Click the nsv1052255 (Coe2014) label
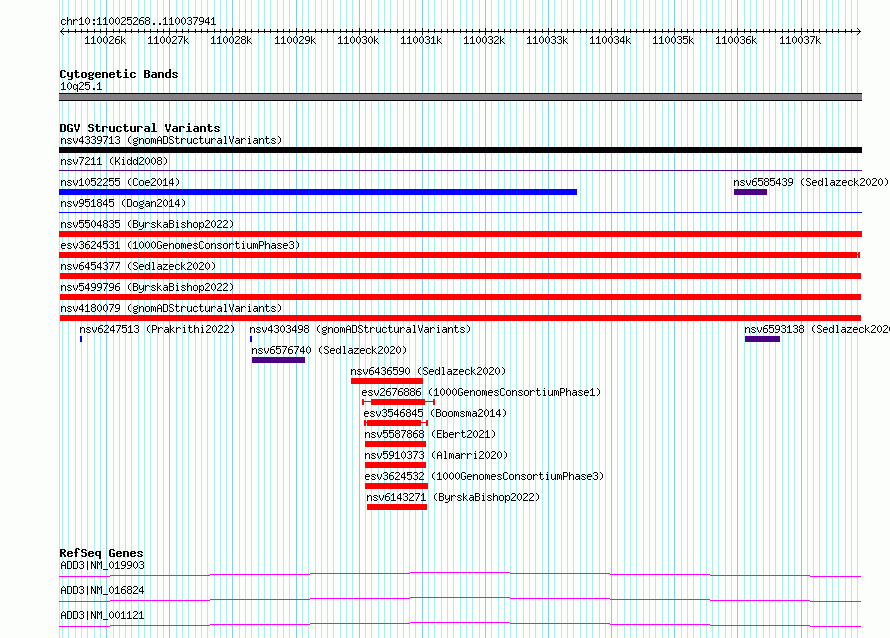 (120, 182)
